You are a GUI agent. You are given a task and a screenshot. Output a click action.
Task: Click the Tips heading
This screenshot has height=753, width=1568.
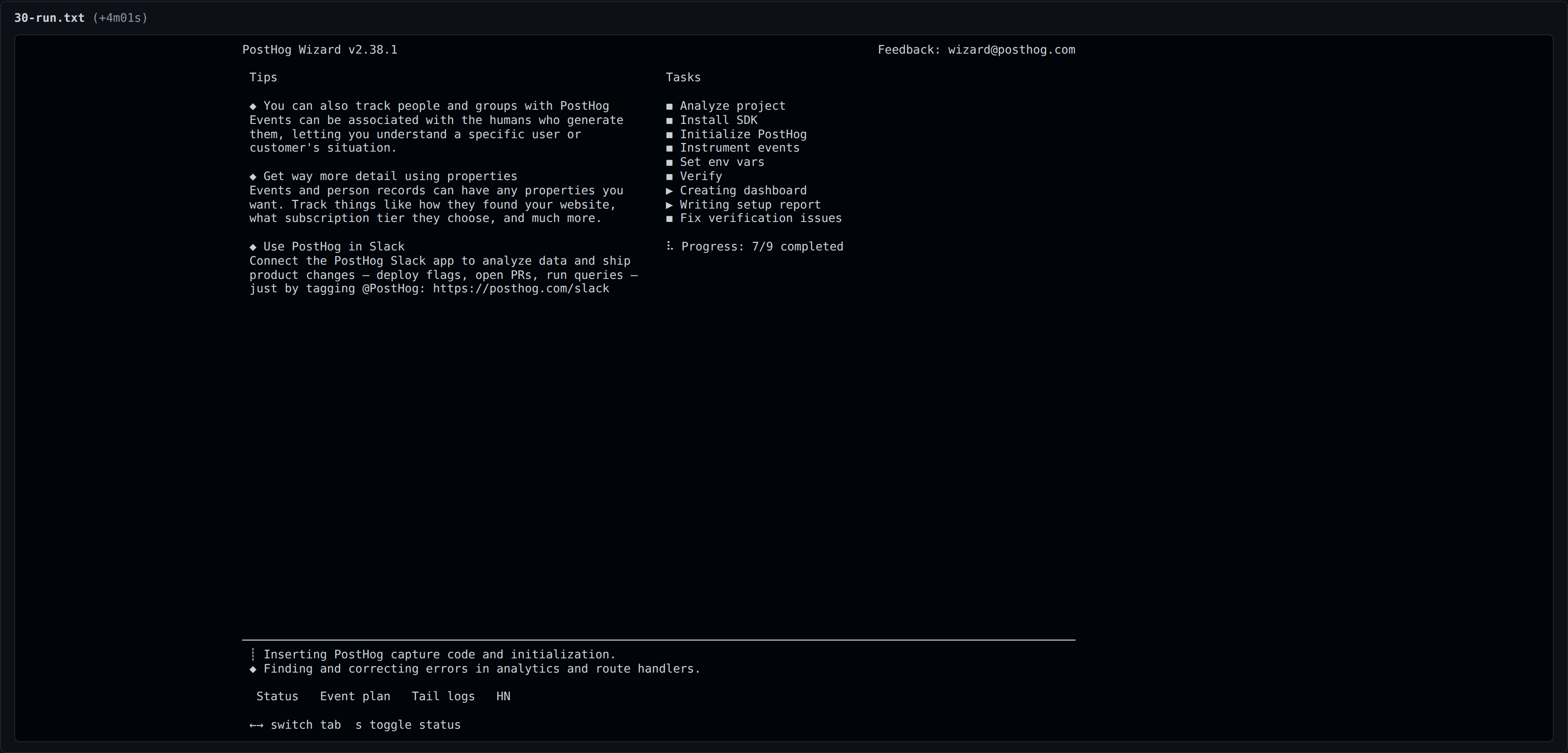tap(263, 77)
